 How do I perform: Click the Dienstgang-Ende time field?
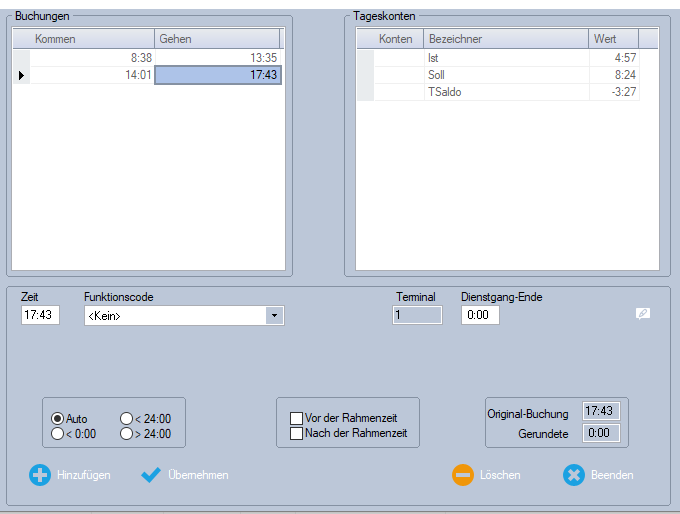480,315
